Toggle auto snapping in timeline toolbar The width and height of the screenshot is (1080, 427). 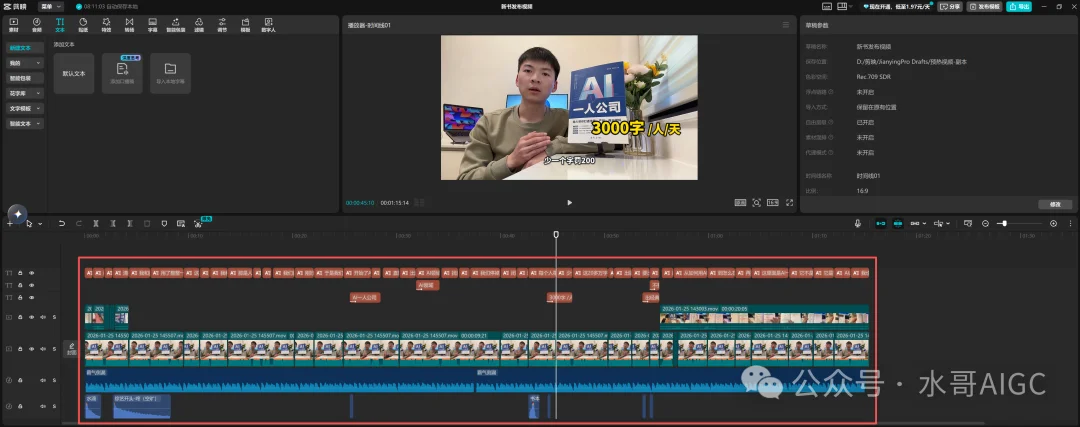pyautogui.click(x=898, y=223)
